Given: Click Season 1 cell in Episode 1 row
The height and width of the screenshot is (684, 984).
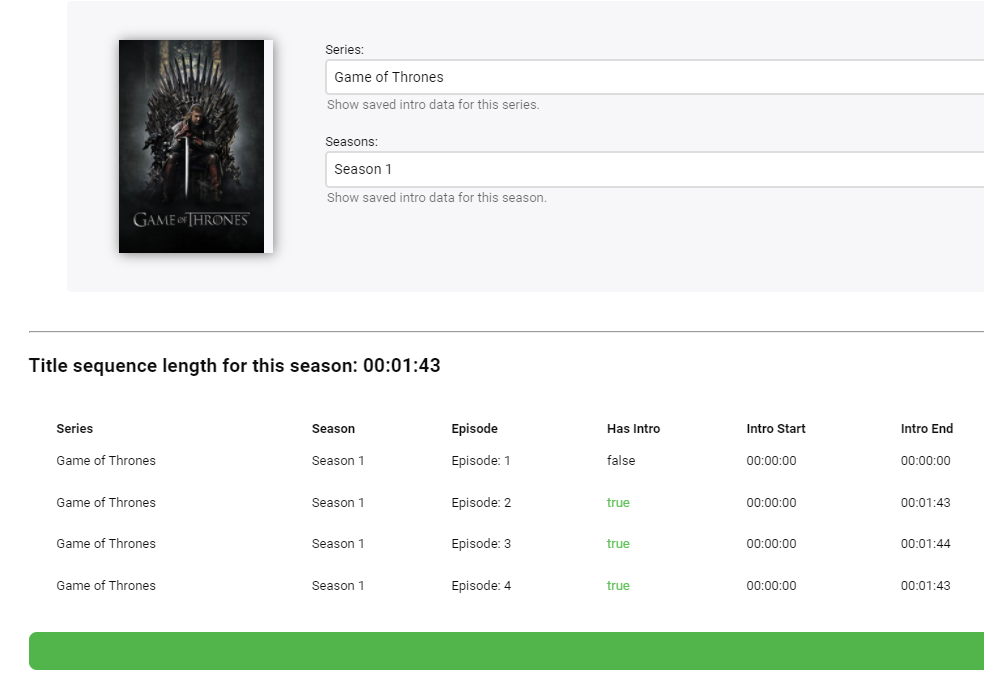Looking at the screenshot, I should click(x=338, y=461).
